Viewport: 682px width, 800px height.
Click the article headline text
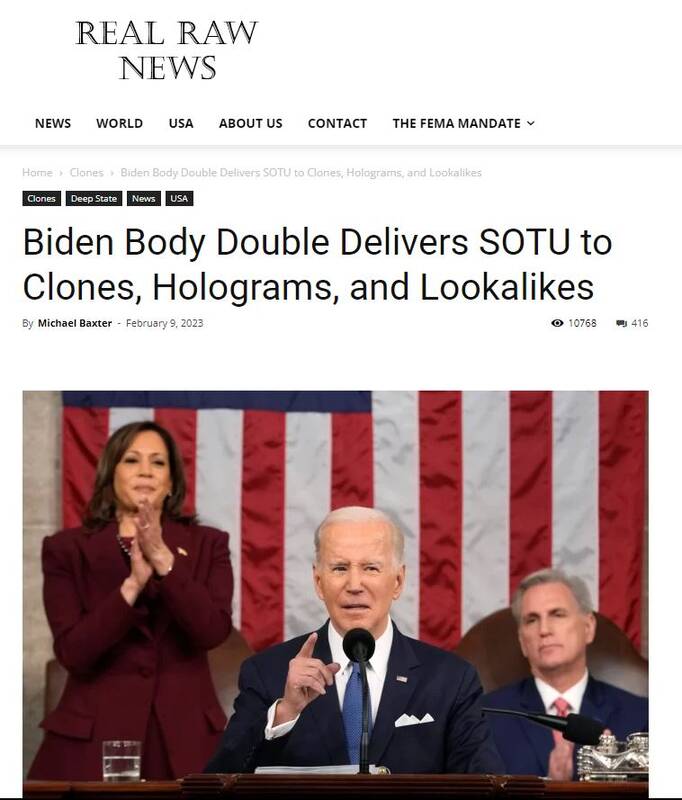point(317,264)
